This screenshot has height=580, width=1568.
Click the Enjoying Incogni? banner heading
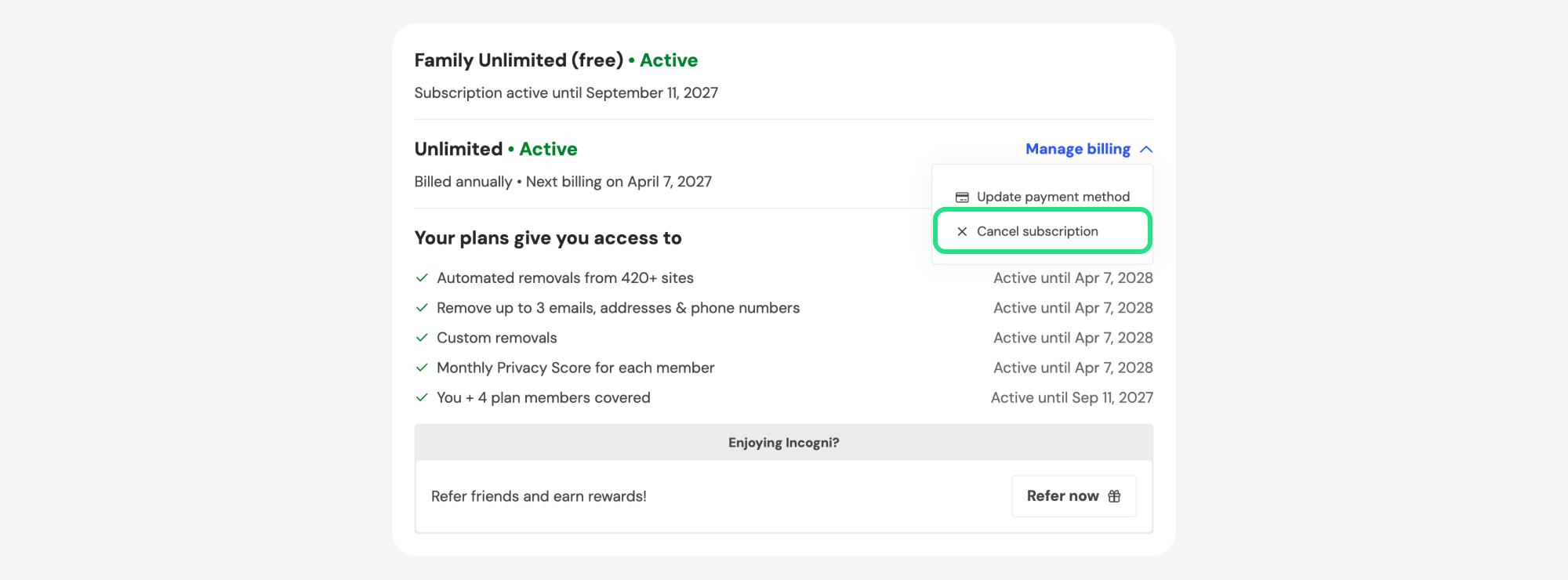point(784,443)
